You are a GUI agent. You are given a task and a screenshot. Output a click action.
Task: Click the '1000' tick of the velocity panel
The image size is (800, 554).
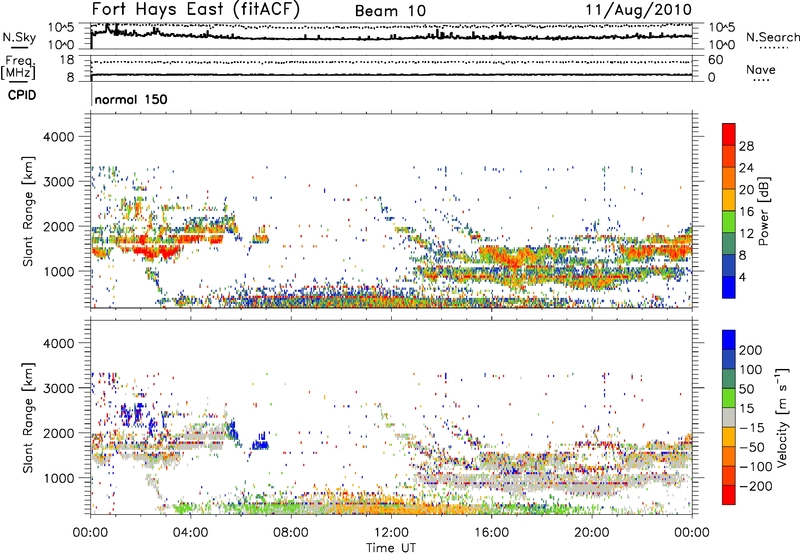point(59,478)
